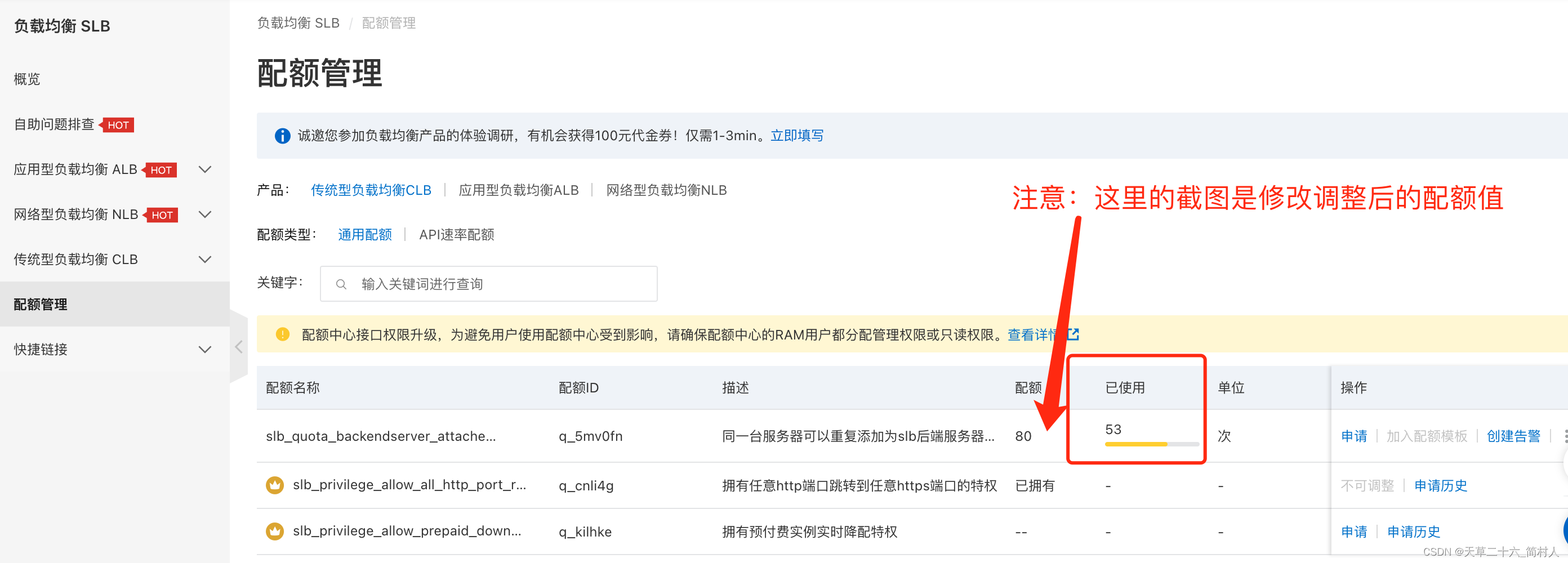Expand 传统型负载均衡 CLB sidebar menu
Viewport: 1568px width, 563px height.
[206, 260]
